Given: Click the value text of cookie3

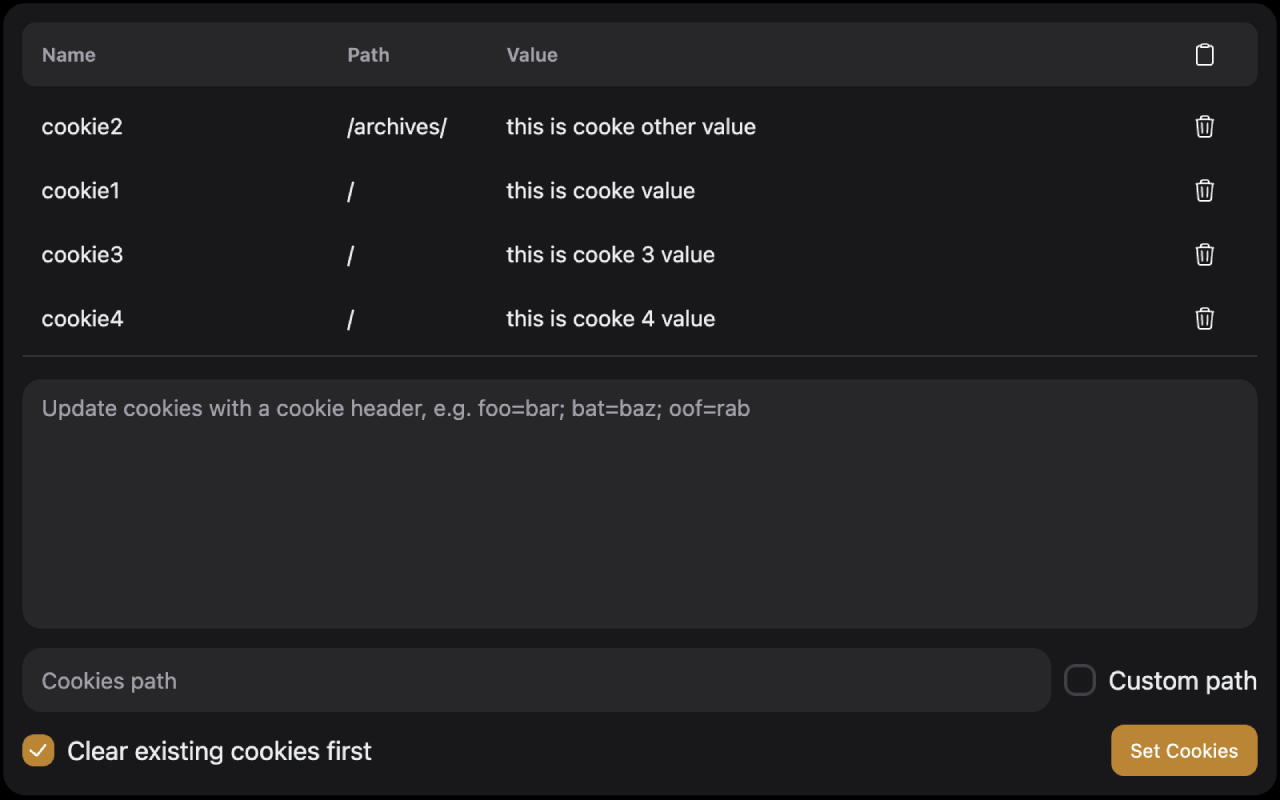Looking at the screenshot, I should 610,255.
